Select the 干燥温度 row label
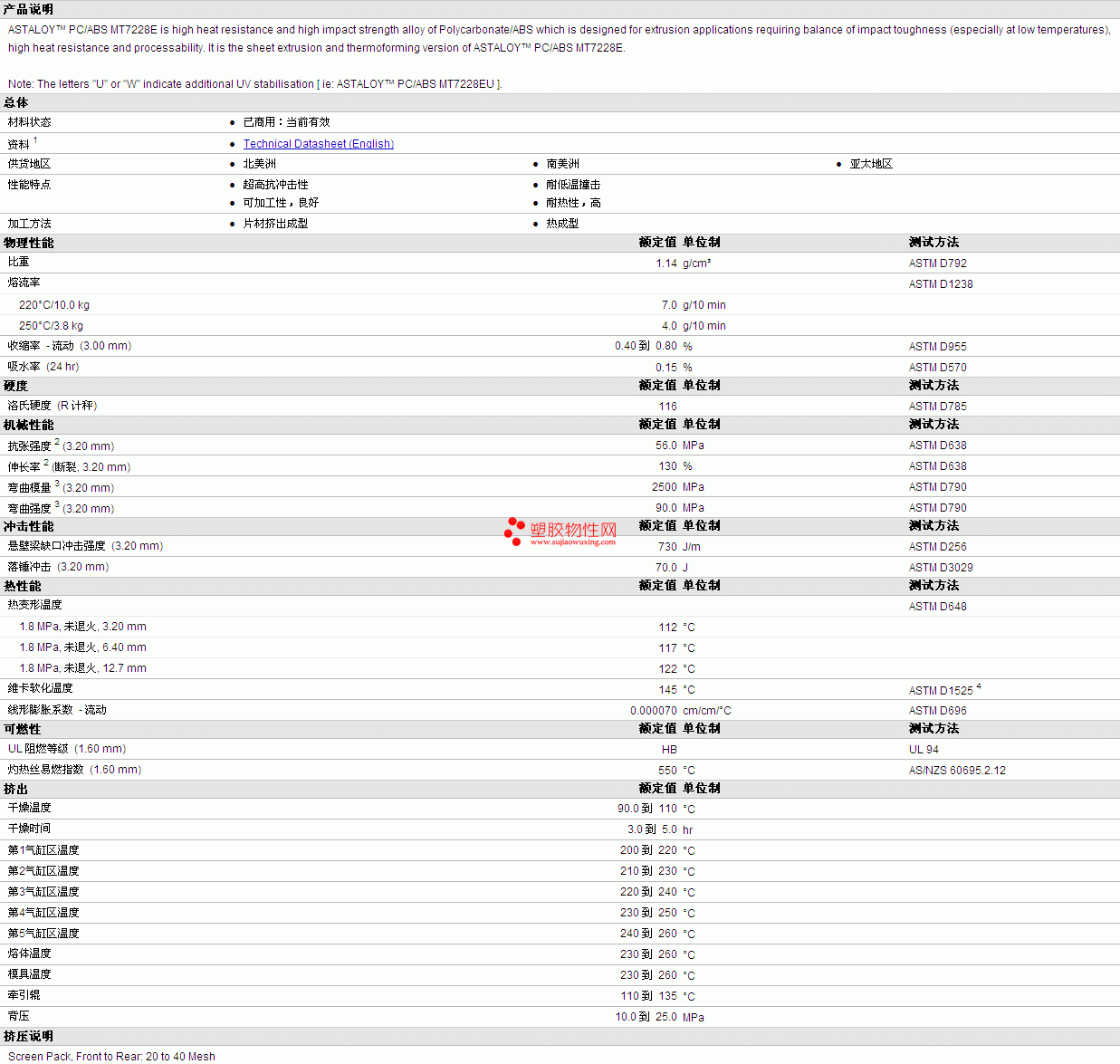Viewport: 1120px width, 1064px height. [30, 808]
